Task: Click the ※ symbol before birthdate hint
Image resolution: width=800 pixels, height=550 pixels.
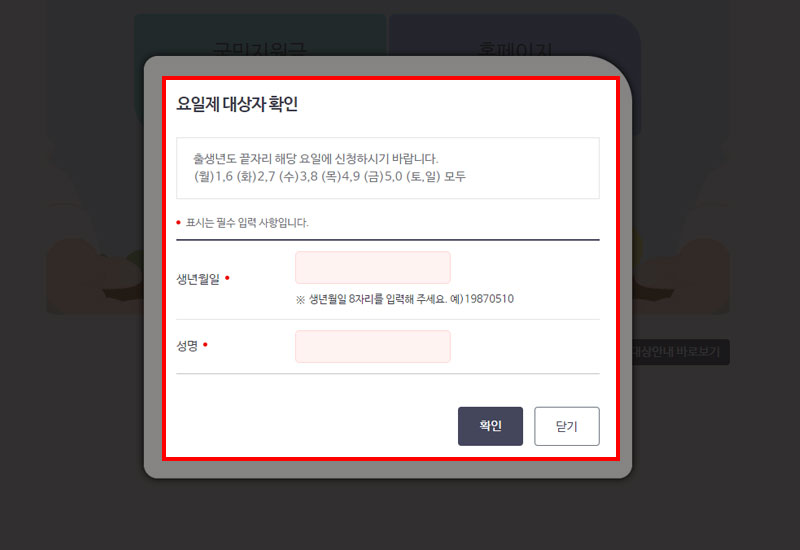Action: (x=301, y=299)
